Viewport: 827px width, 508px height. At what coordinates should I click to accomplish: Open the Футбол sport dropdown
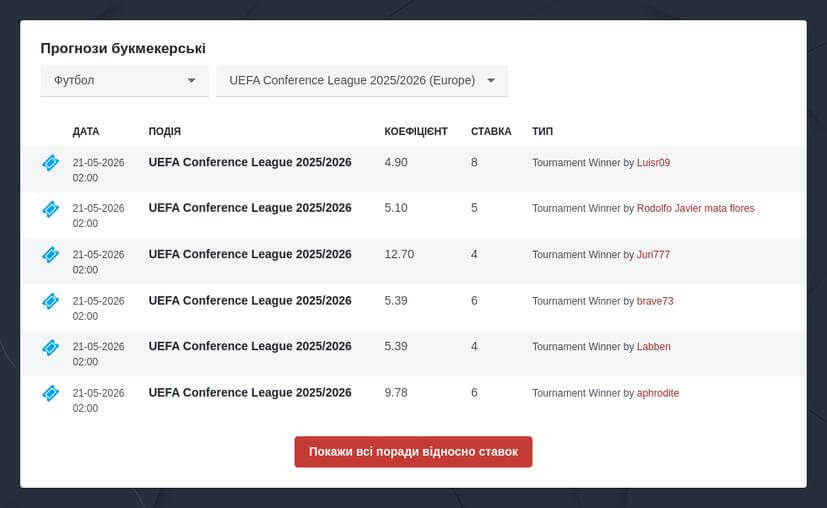pos(124,81)
